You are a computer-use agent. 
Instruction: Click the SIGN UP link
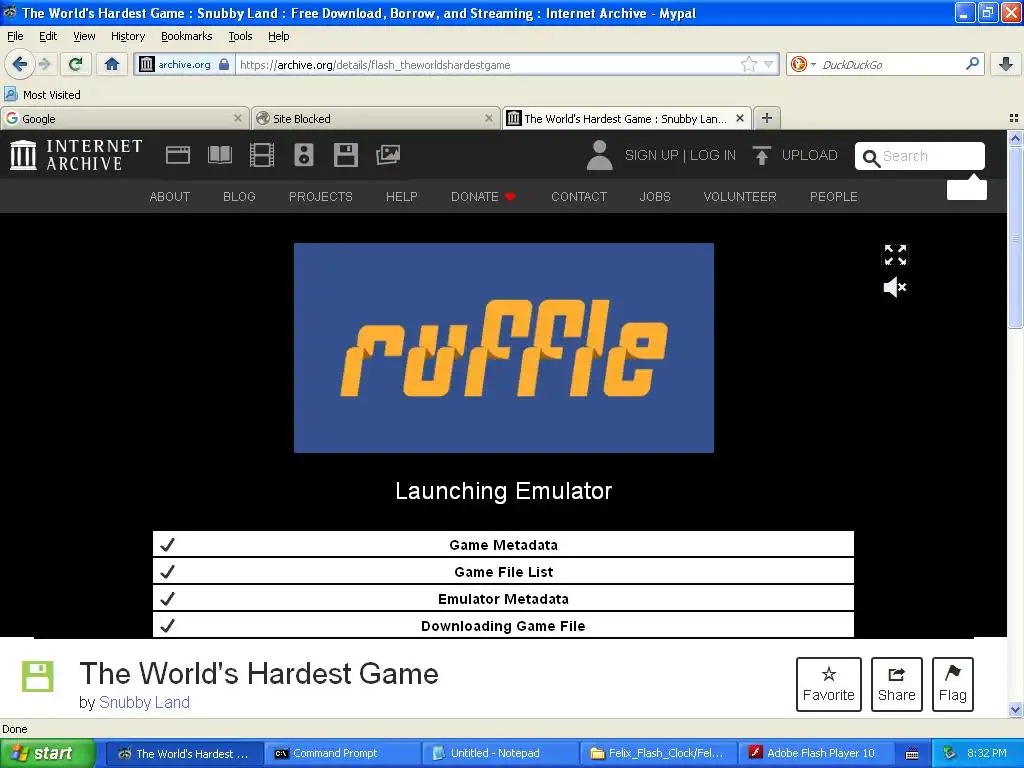(x=651, y=155)
